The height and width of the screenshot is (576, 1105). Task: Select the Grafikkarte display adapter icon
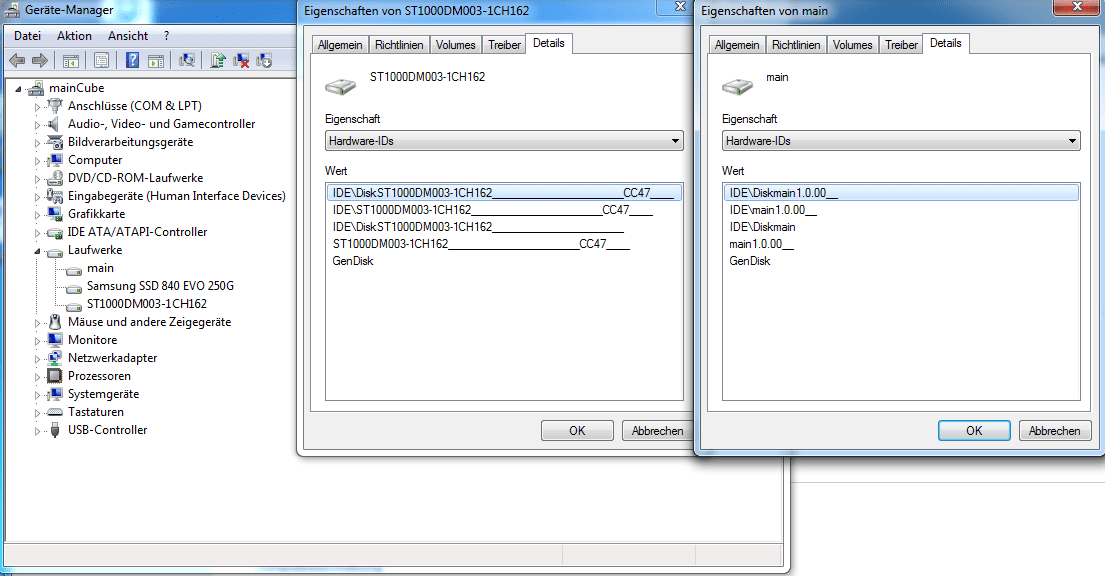click(x=54, y=214)
